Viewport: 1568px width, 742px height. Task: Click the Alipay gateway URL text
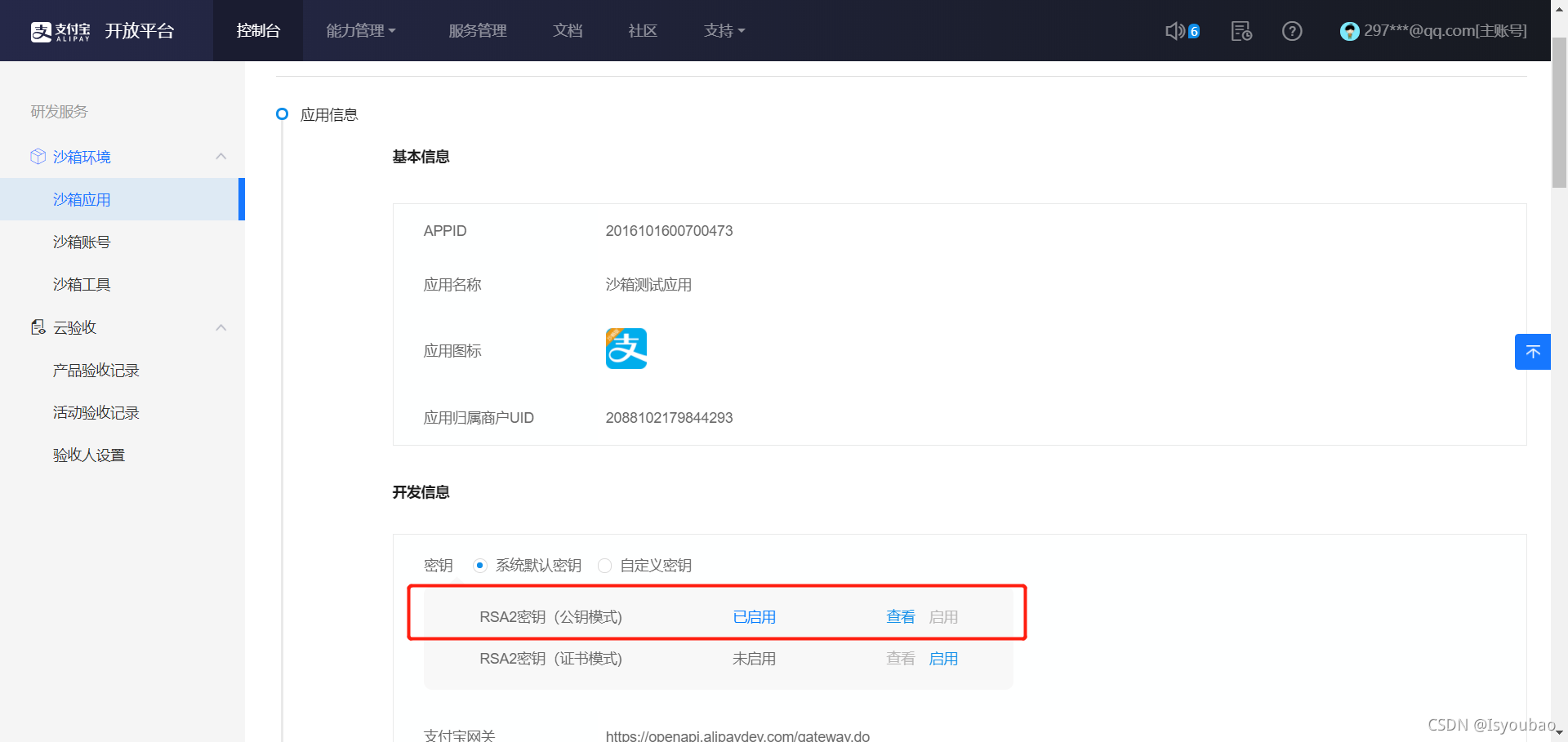pyautogui.click(x=737, y=735)
